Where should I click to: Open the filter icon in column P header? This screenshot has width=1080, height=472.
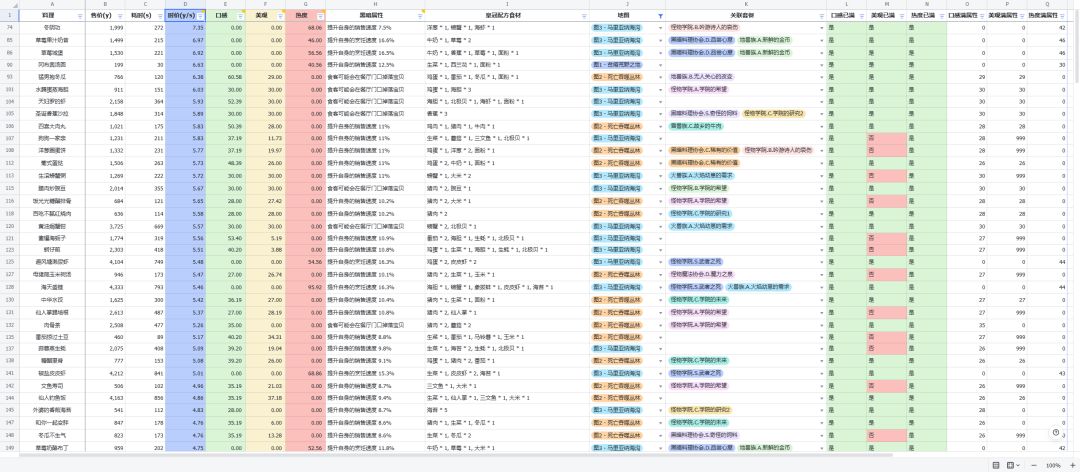[1021, 15]
